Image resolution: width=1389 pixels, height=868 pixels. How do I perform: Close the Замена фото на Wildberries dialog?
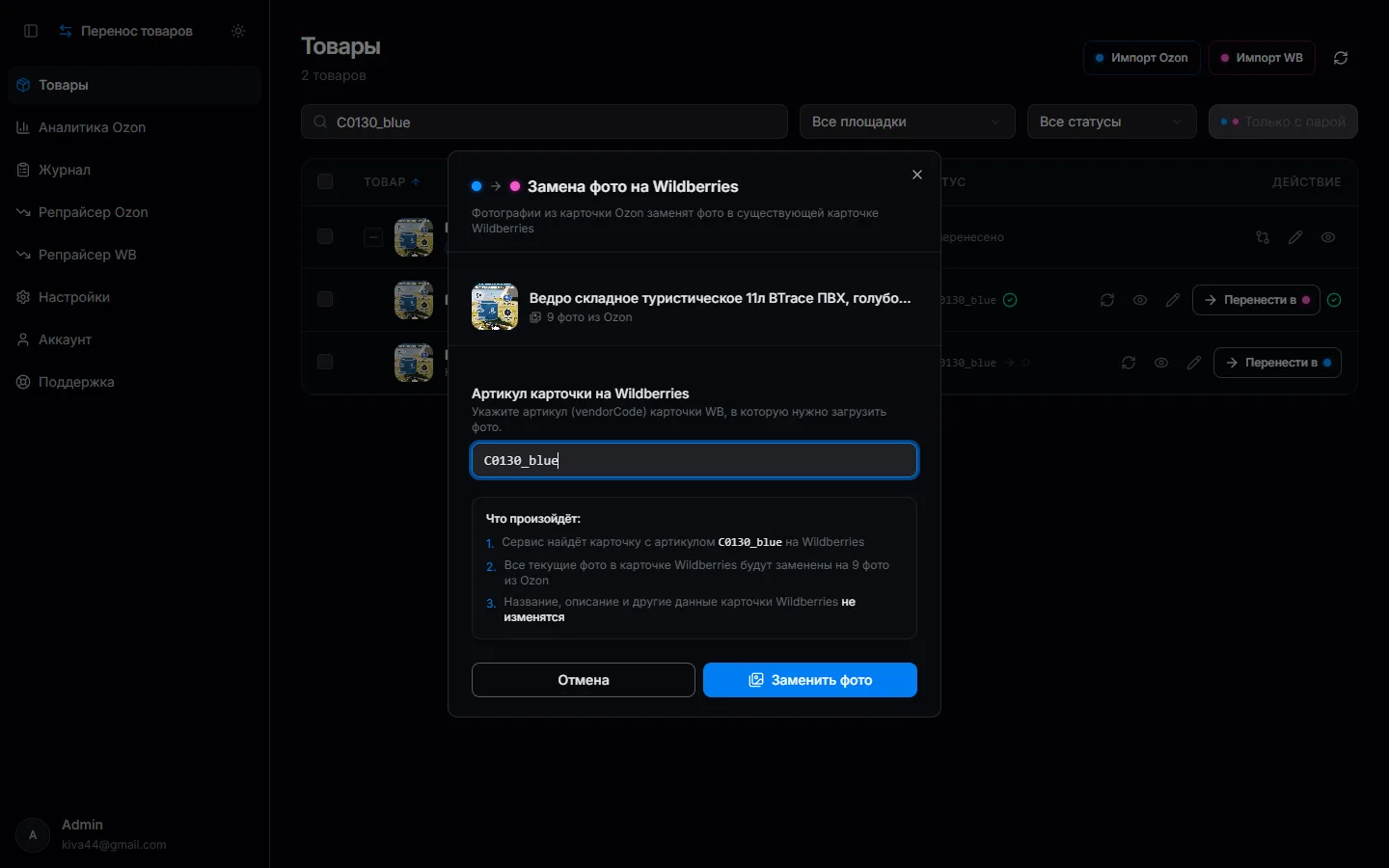tap(917, 175)
